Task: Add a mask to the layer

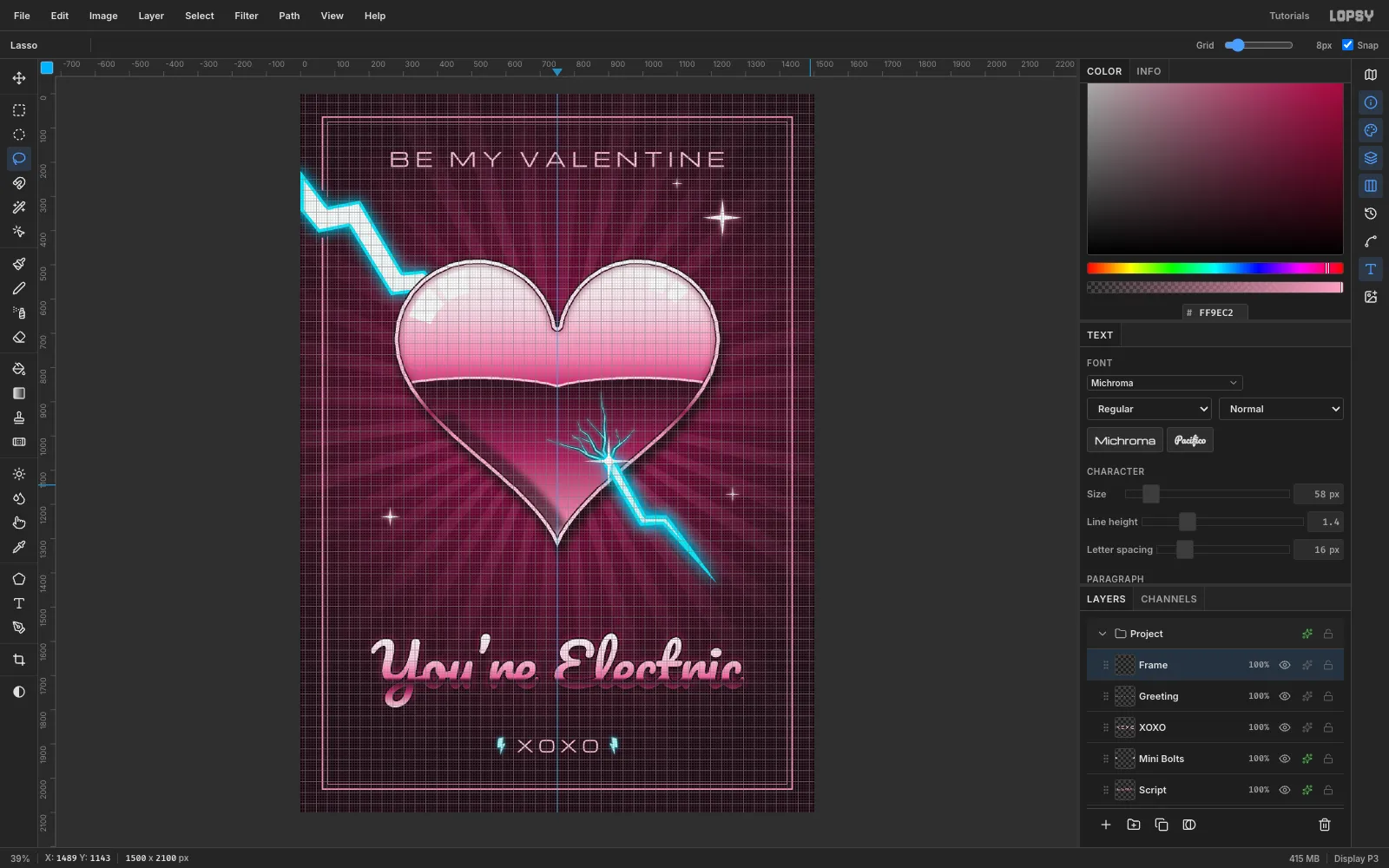Action: 1189,825
